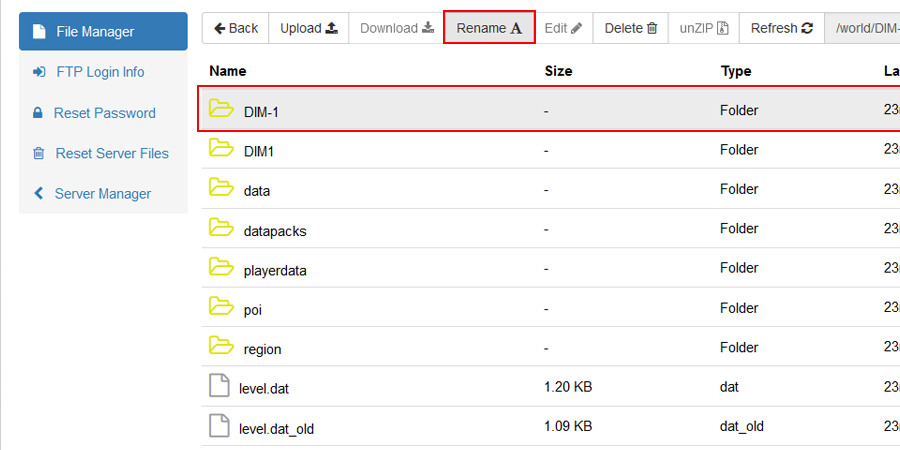Click the Size column header
900x450 pixels.
coord(558,71)
